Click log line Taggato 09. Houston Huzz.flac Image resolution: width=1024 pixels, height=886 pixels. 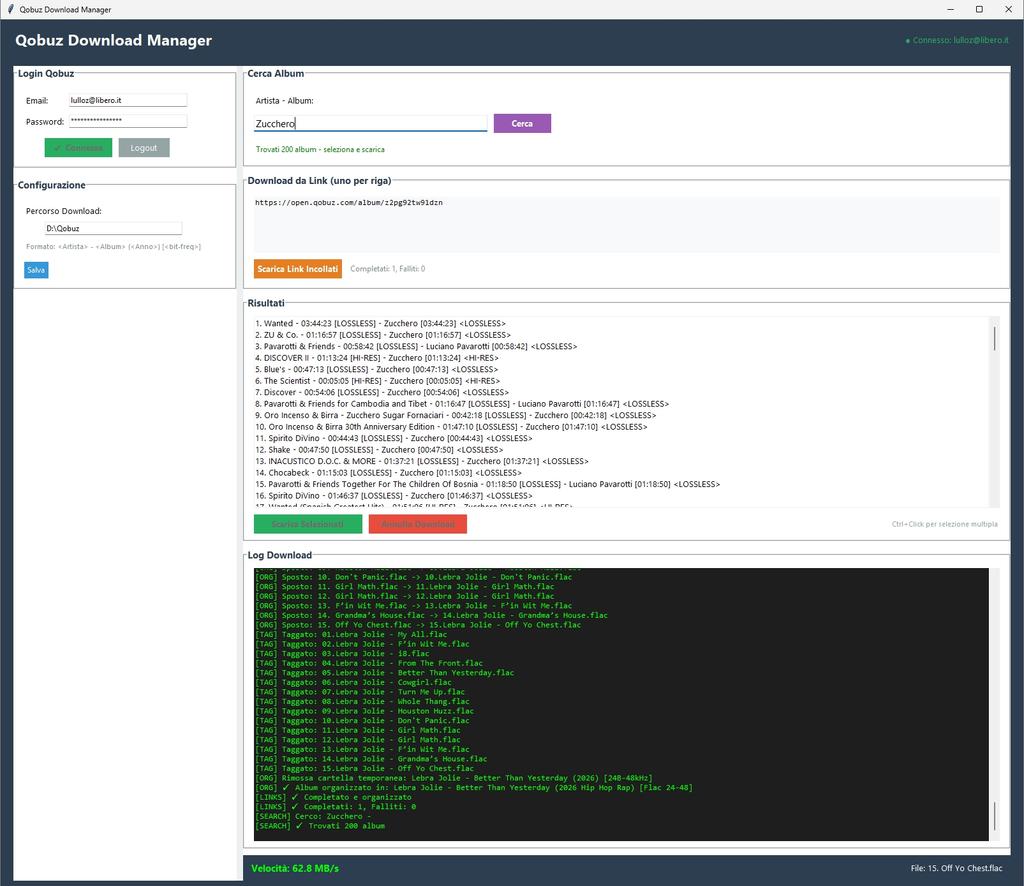[364, 711]
